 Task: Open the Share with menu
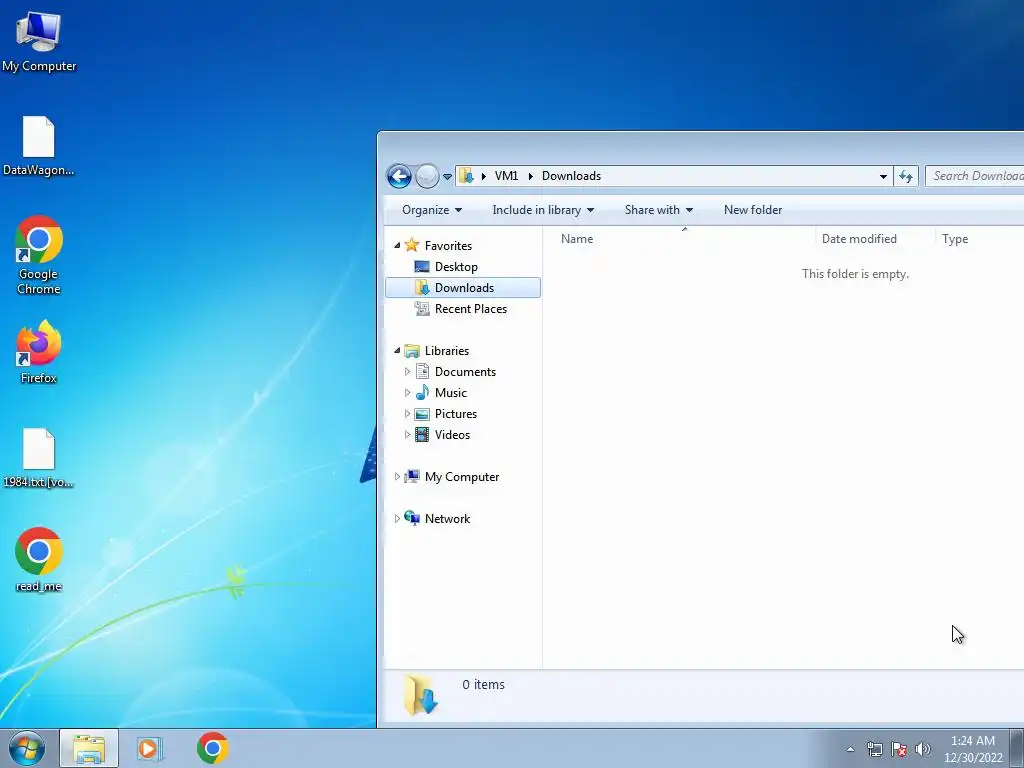[658, 210]
